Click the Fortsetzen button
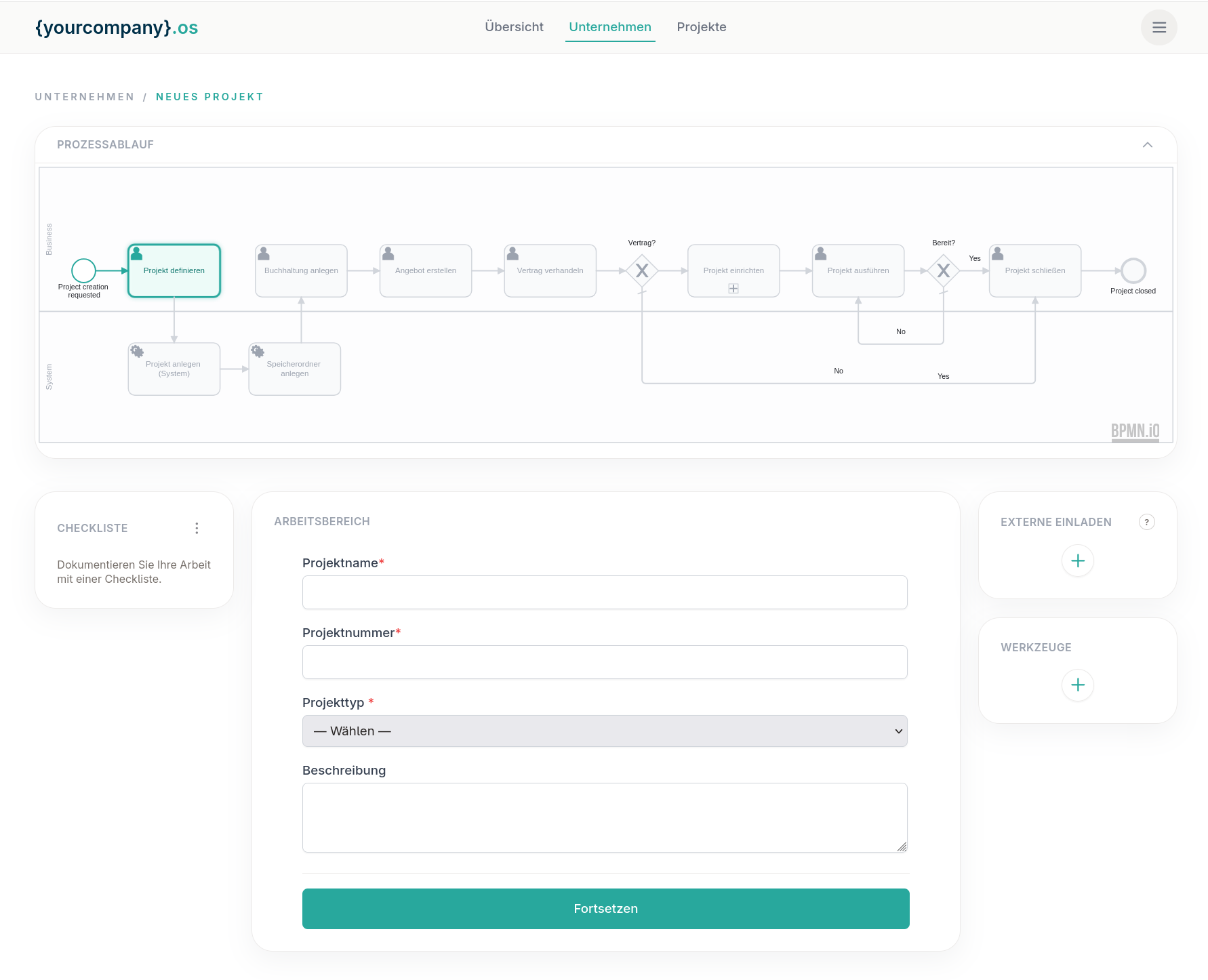Screen dimensions: 1208x980 pyautogui.click(x=605, y=909)
